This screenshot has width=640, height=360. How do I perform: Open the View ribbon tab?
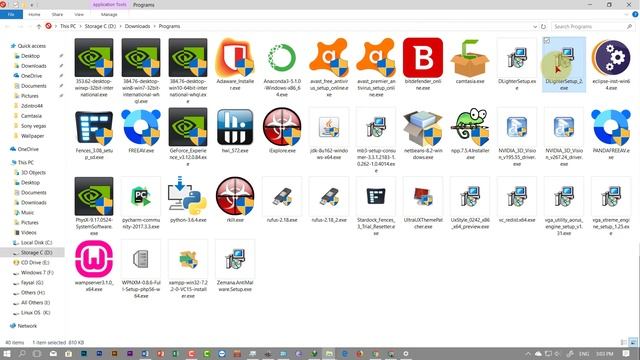click(x=79, y=14)
